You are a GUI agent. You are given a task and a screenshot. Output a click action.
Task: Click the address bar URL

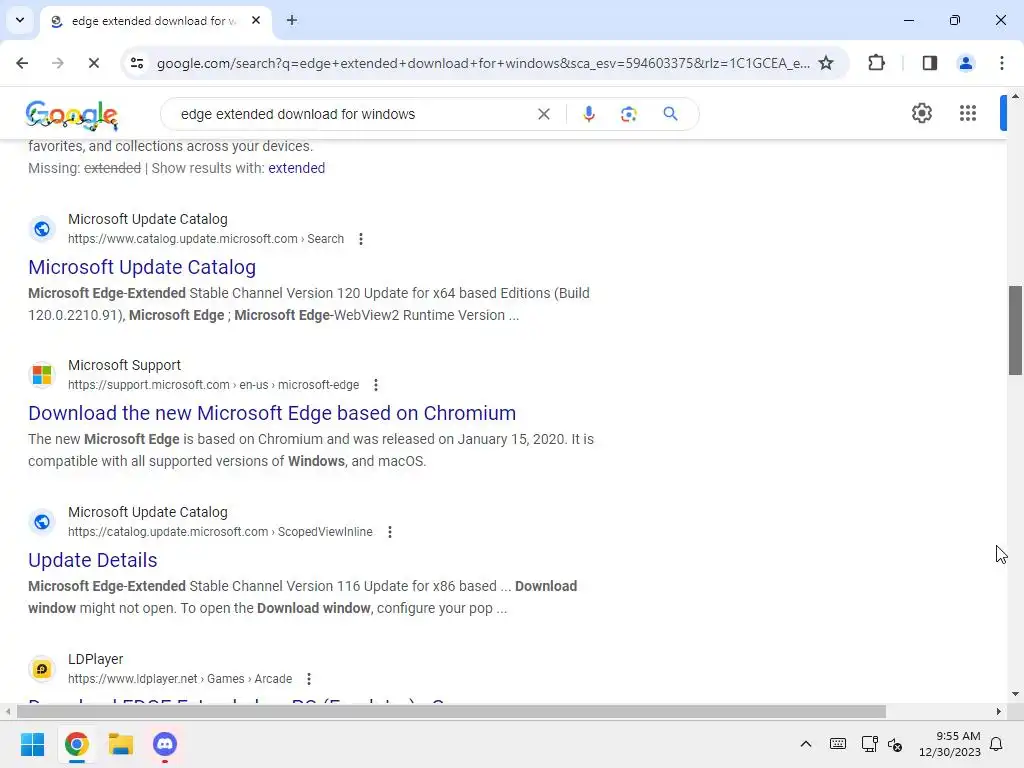coord(483,63)
